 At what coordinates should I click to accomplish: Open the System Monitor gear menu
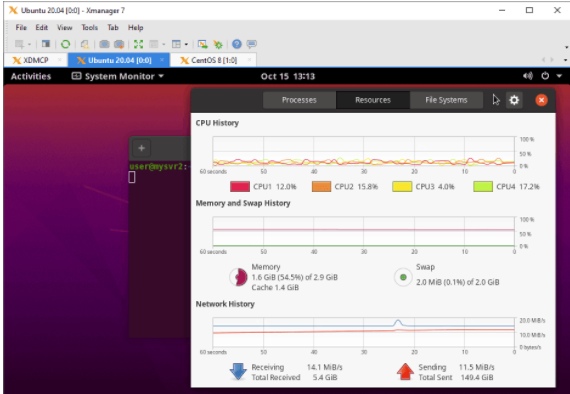coord(514,100)
